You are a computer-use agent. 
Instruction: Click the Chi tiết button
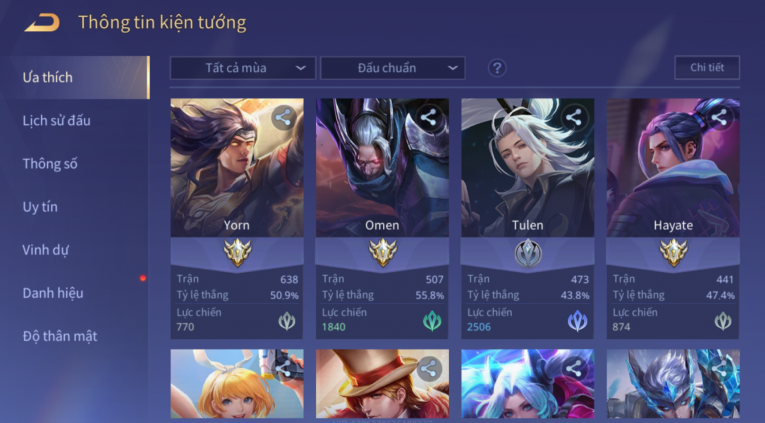[707, 67]
